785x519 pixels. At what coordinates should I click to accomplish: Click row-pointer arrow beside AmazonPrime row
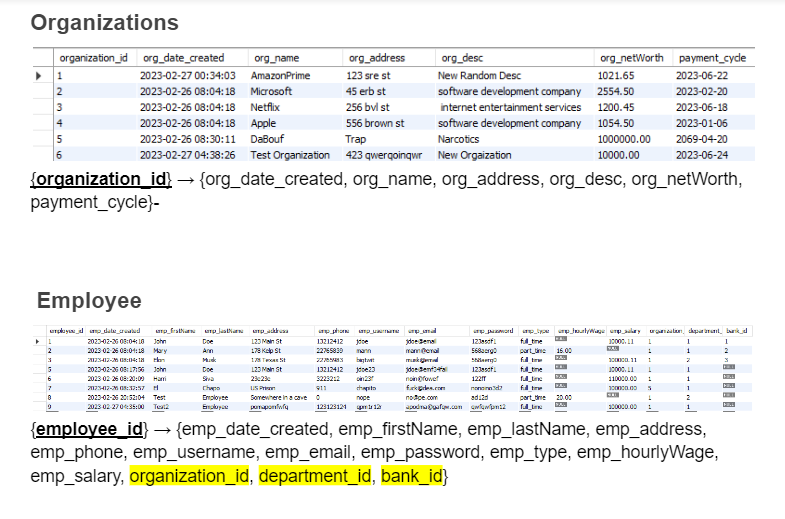[x=39, y=76]
